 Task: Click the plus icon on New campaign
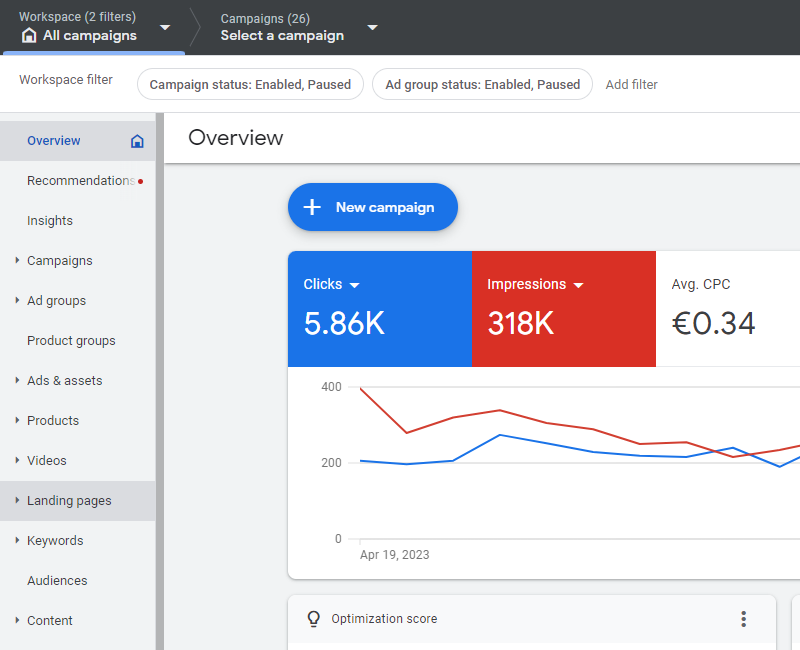pyautogui.click(x=312, y=207)
